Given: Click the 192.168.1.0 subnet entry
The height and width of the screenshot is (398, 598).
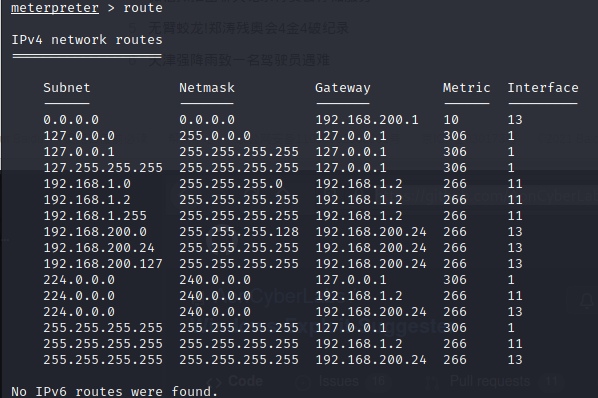Looking at the screenshot, I should pyautogui.click(x=87, y=184).
